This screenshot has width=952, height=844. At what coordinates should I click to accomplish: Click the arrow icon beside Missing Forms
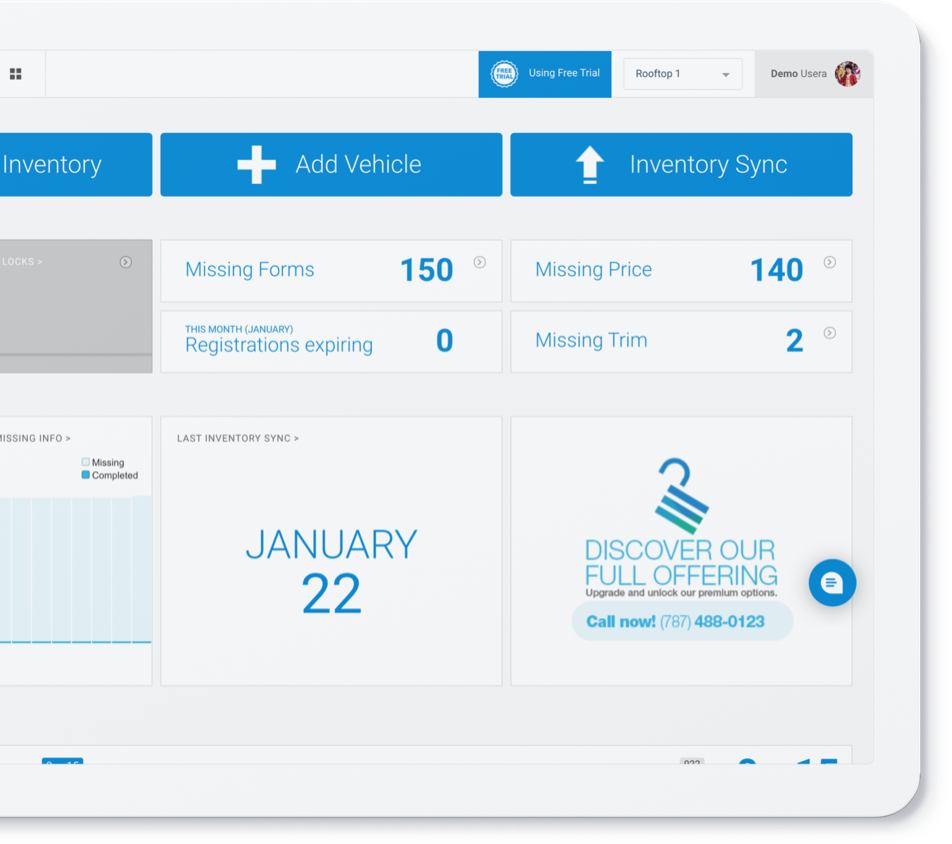tap(480, 262)
